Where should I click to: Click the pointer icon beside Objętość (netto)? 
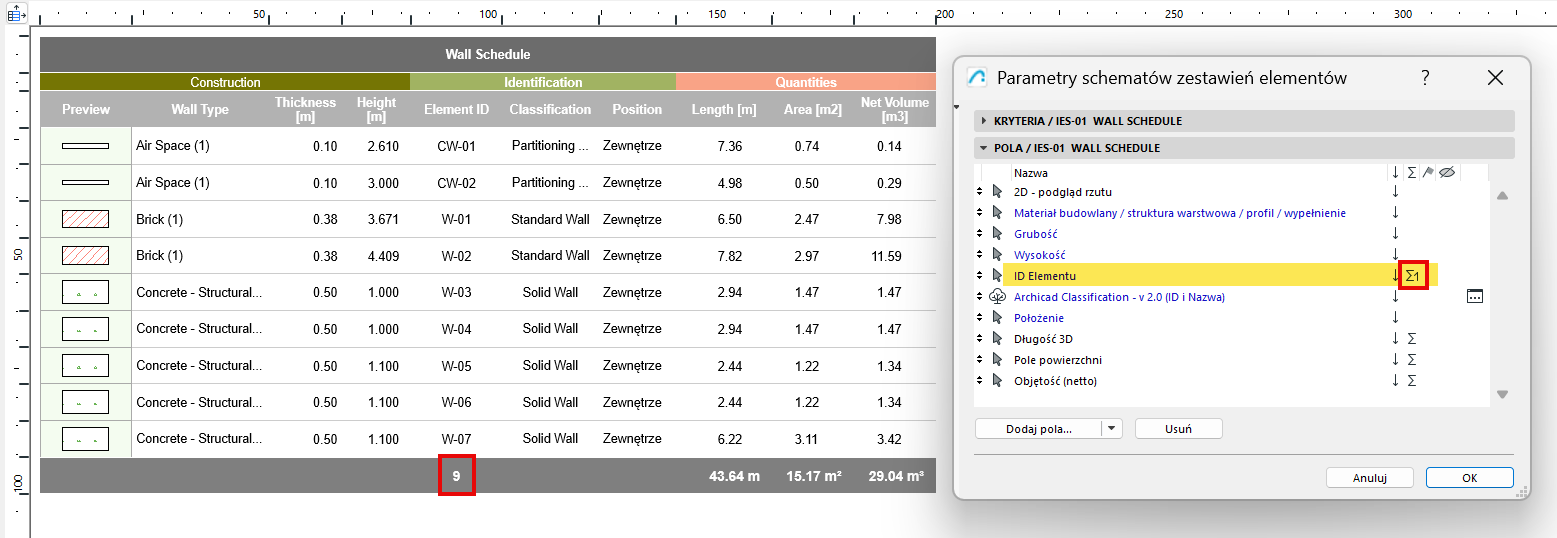coord(996,381)
